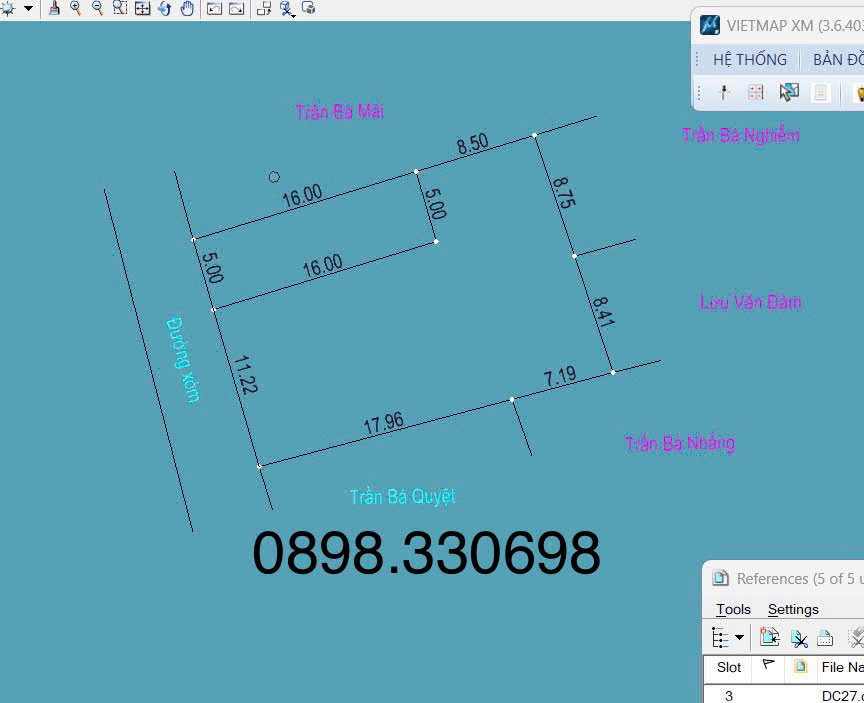This screenshot has width=864, height=703.
Task: Click the Attach Reference icon
Action: coord(769,637)
